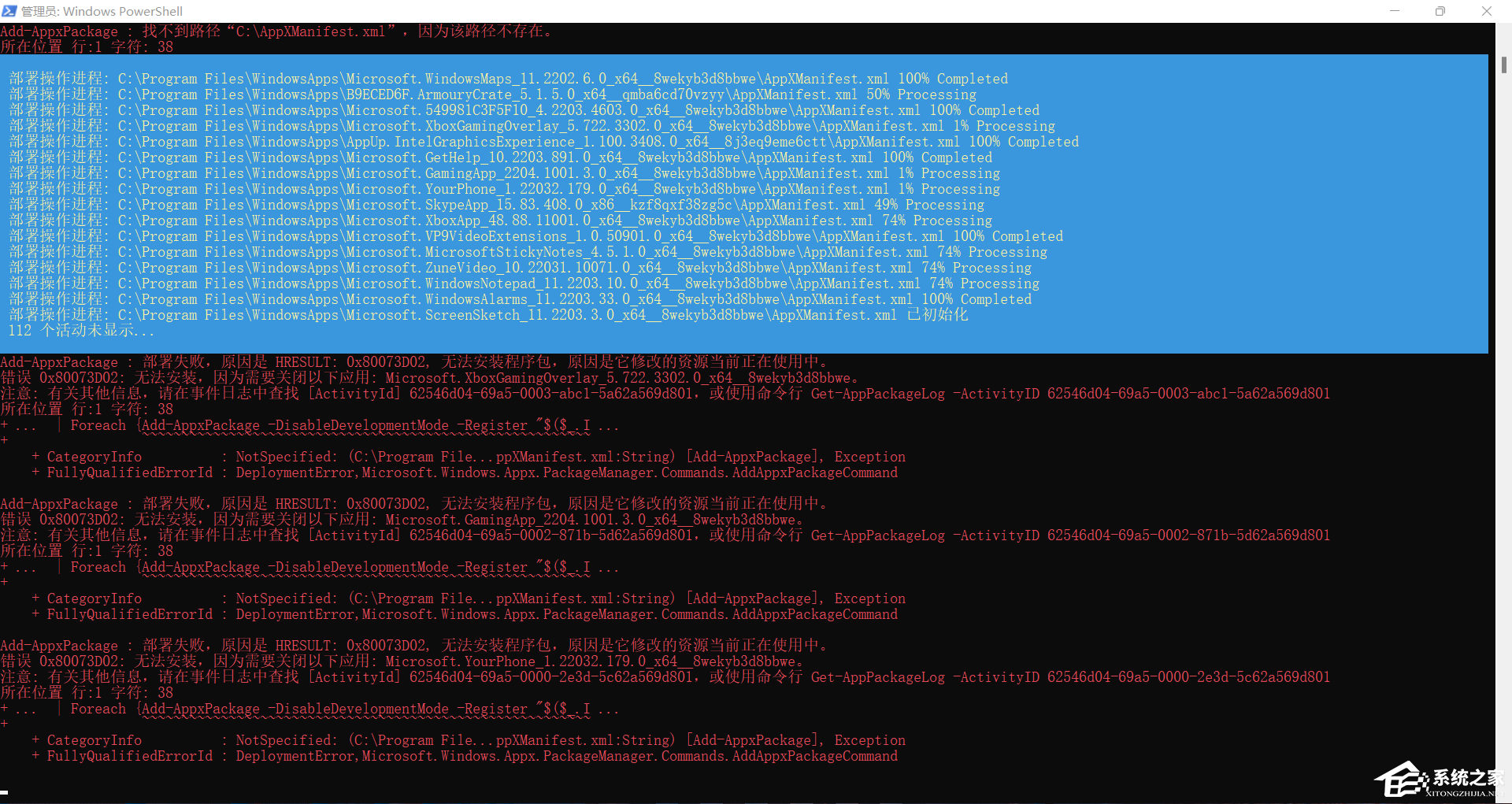Restore down the PowerShell window
Image resolution: width=1512 pixels, height=804 pixels.
pyautogui.click(x=1440, y=11)
